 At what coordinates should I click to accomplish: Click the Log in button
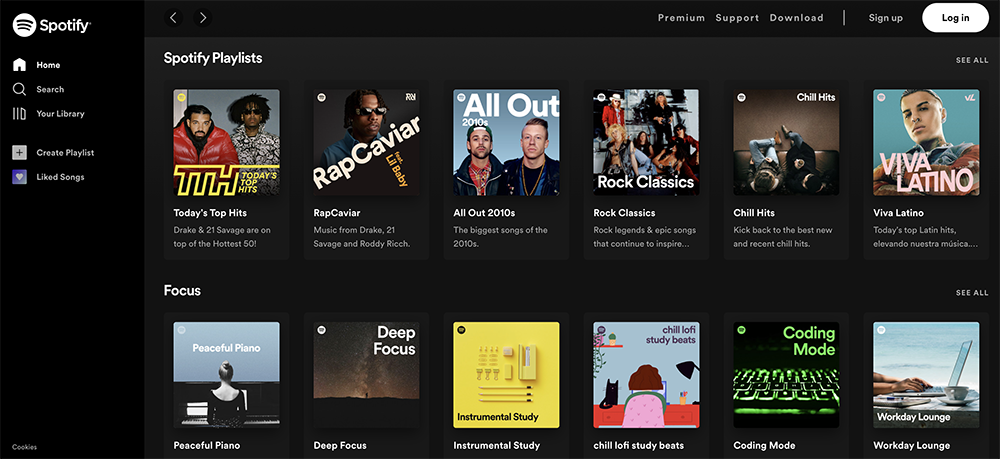(955, 18)
